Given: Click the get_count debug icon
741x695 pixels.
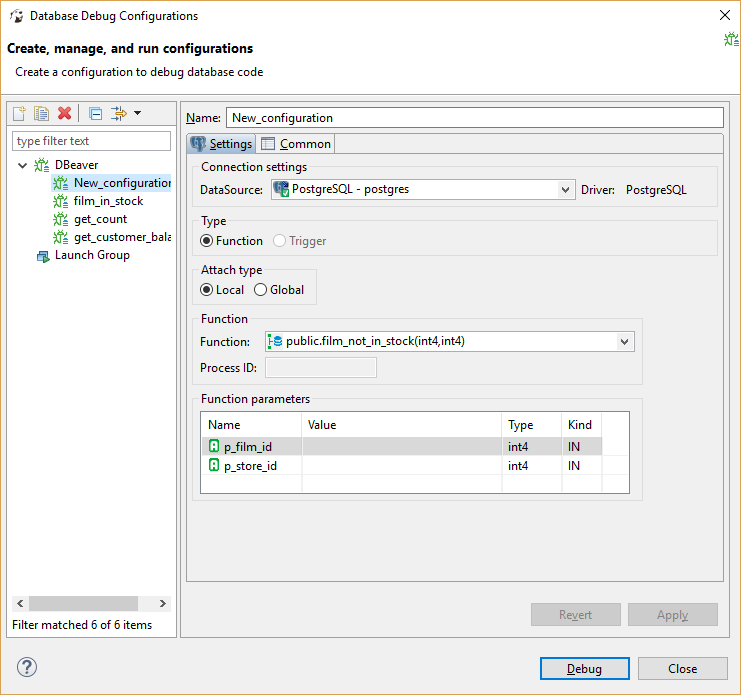Looking at the screenshot, I should [60, 219].
